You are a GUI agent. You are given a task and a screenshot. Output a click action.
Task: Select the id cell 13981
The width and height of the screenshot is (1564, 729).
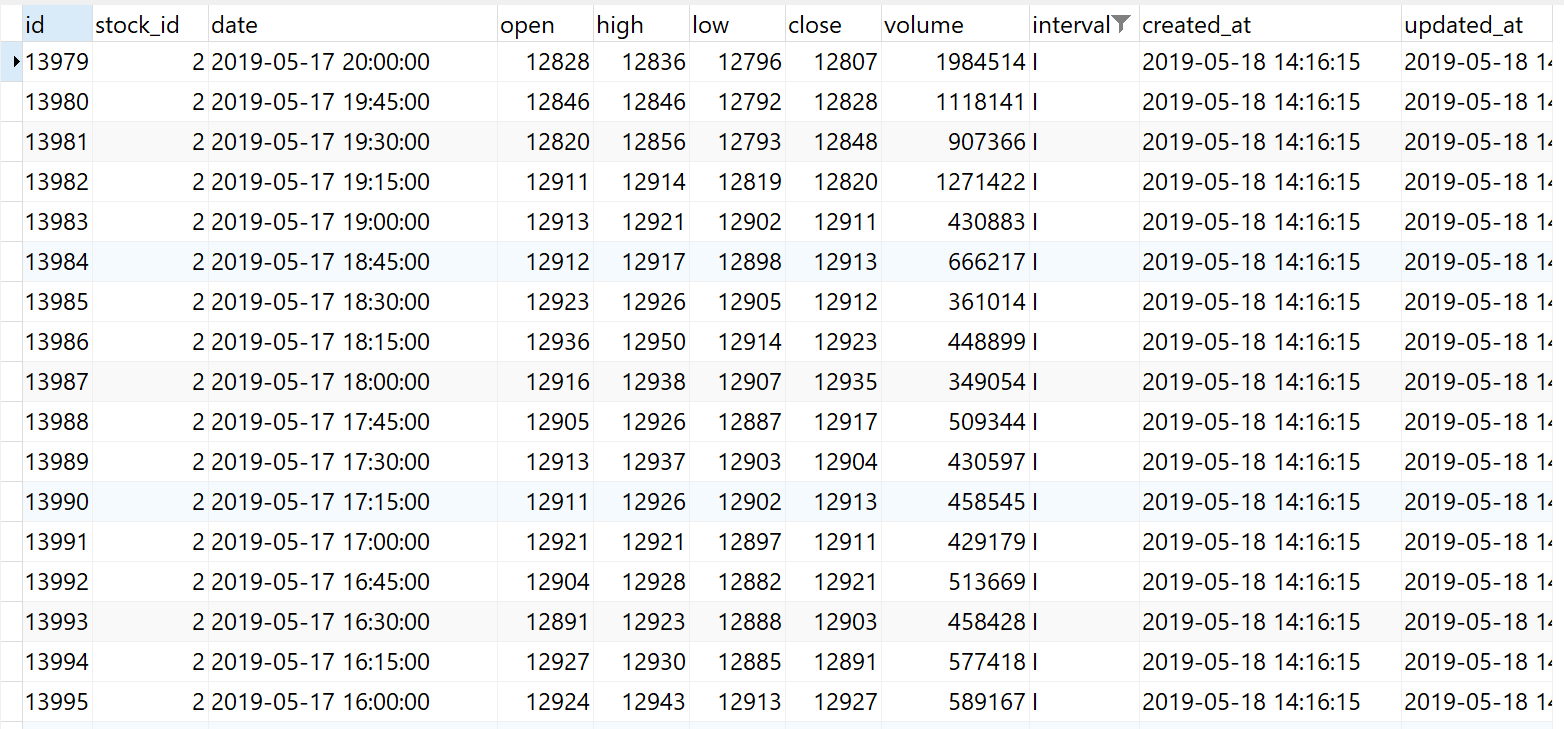[57, 142]
